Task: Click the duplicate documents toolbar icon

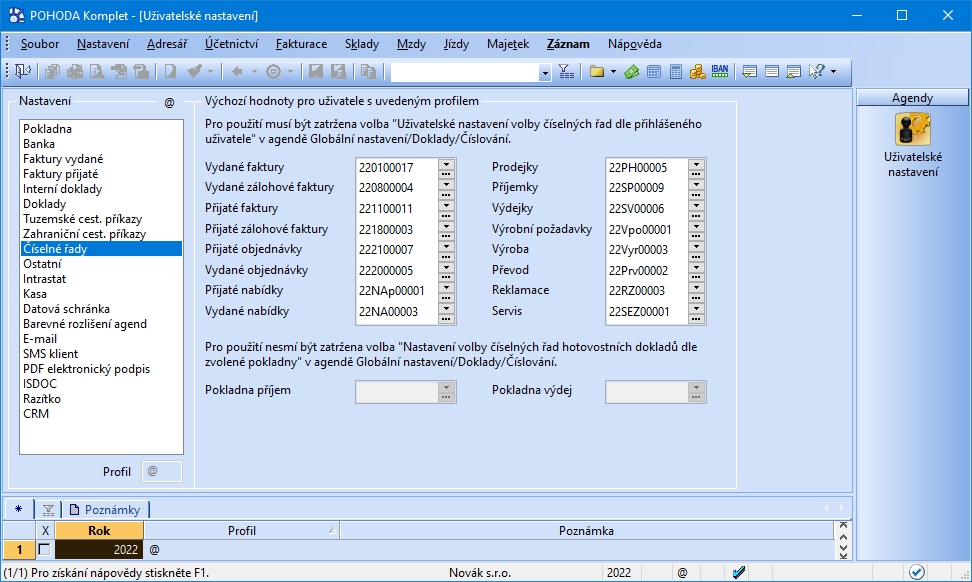Action: (x=368, y=72)
